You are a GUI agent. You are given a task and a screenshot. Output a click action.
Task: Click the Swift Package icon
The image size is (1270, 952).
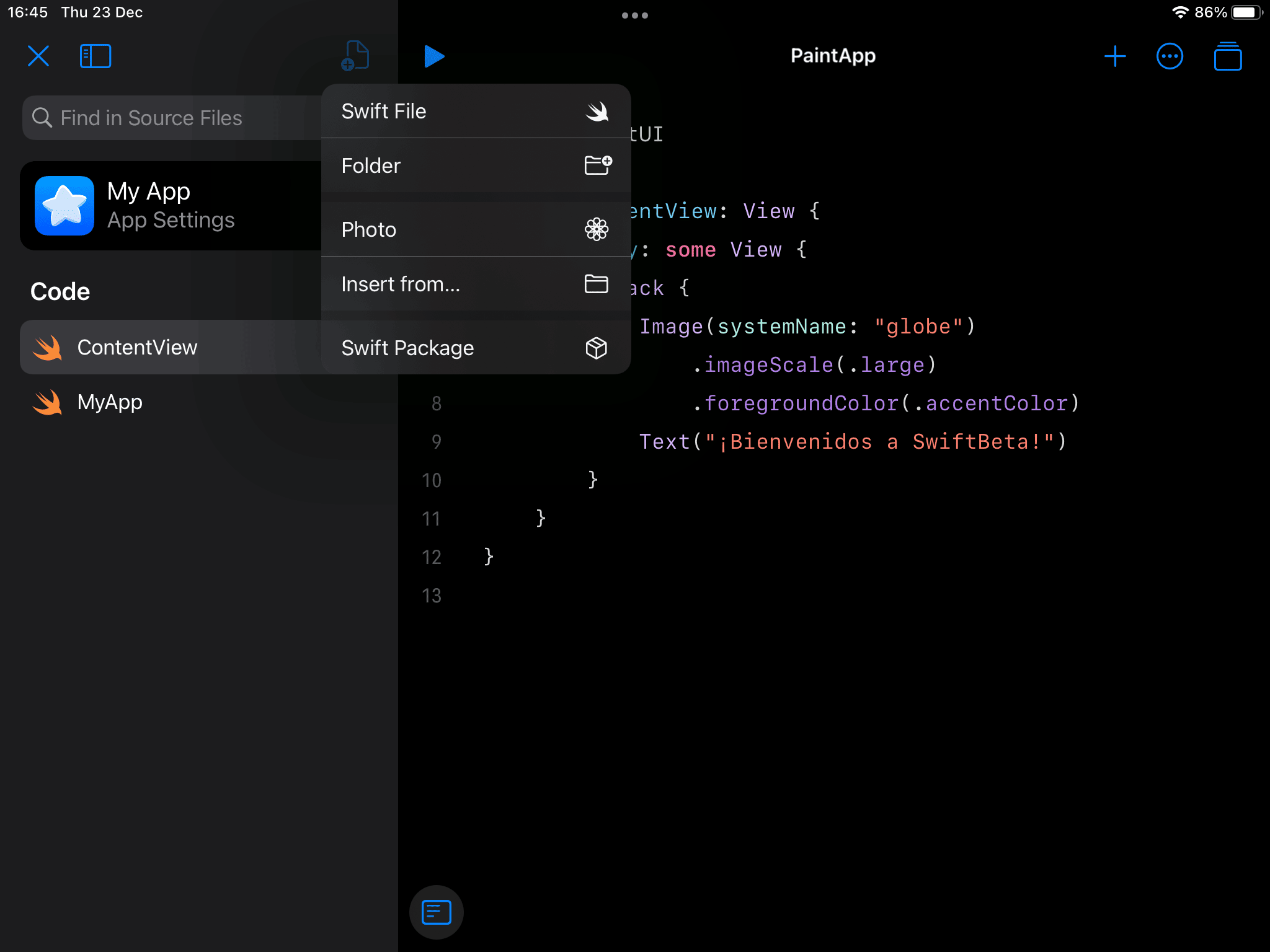pyautogui.click(x=597, y=348)
